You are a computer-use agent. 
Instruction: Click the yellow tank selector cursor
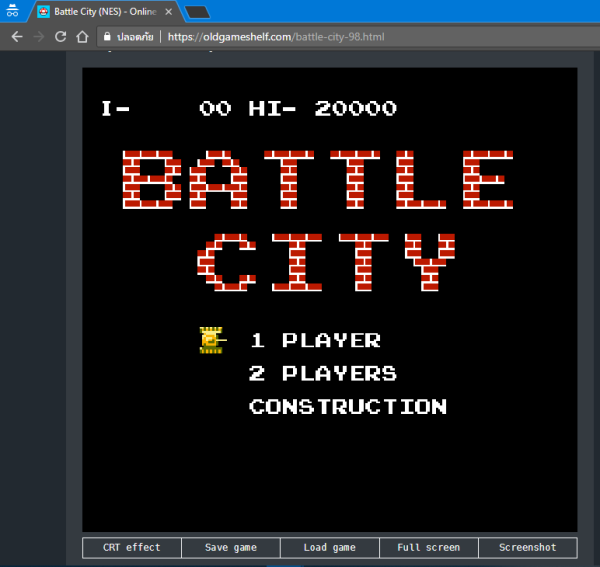pyautogui.click(x=211, y=340)
